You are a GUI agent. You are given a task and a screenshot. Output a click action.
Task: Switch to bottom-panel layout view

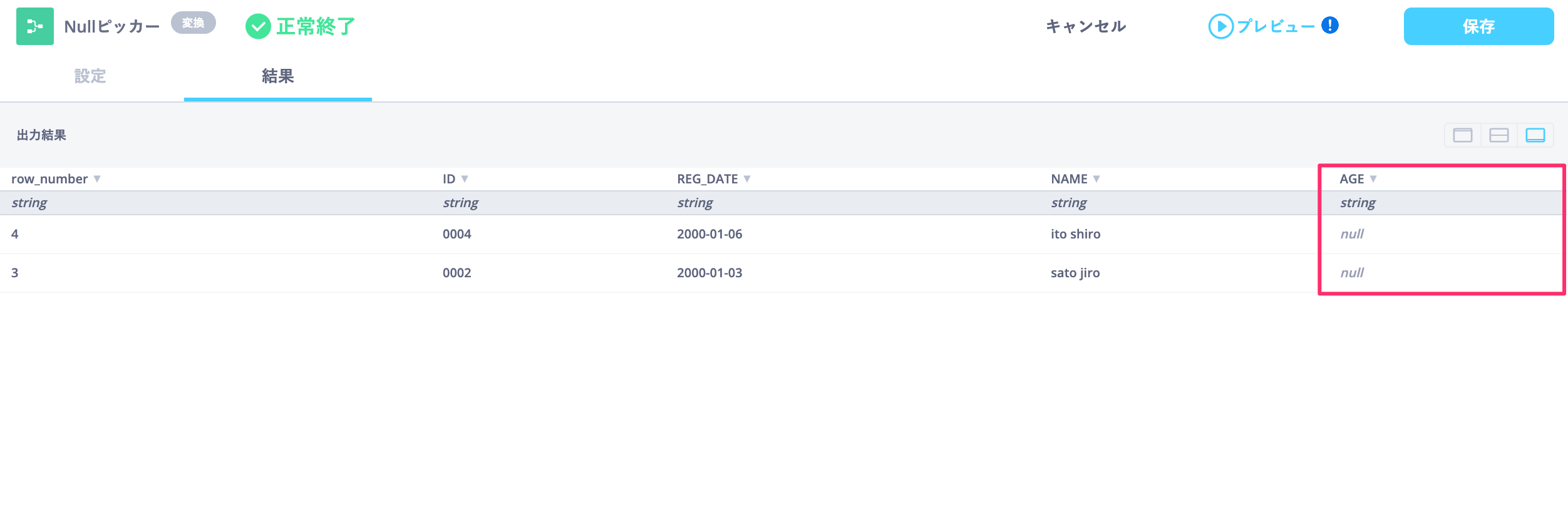pyautogui.click(x=1535, y=135)
